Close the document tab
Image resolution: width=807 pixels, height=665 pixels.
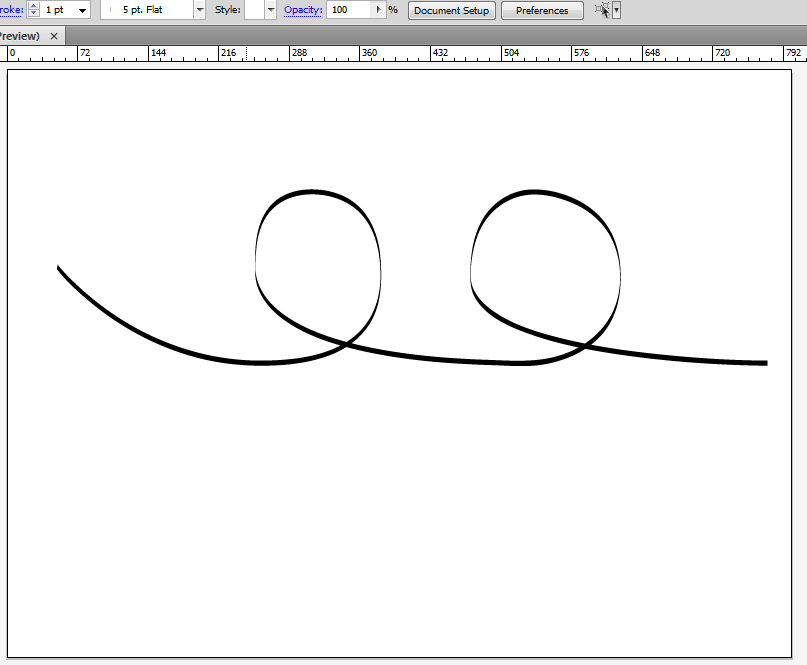pyautogui.click(x=54, y=36)
